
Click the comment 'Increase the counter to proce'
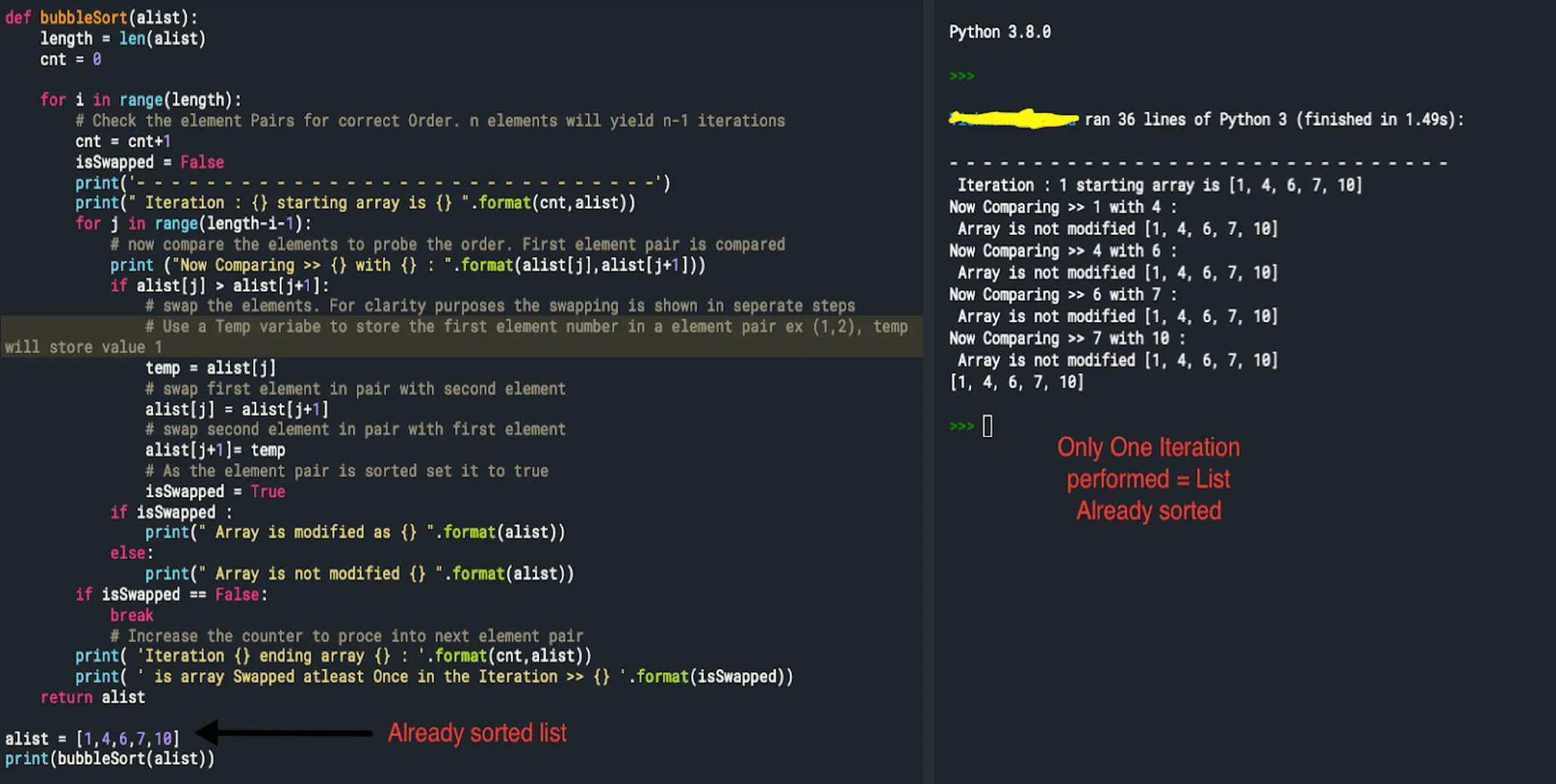[347, 636]
